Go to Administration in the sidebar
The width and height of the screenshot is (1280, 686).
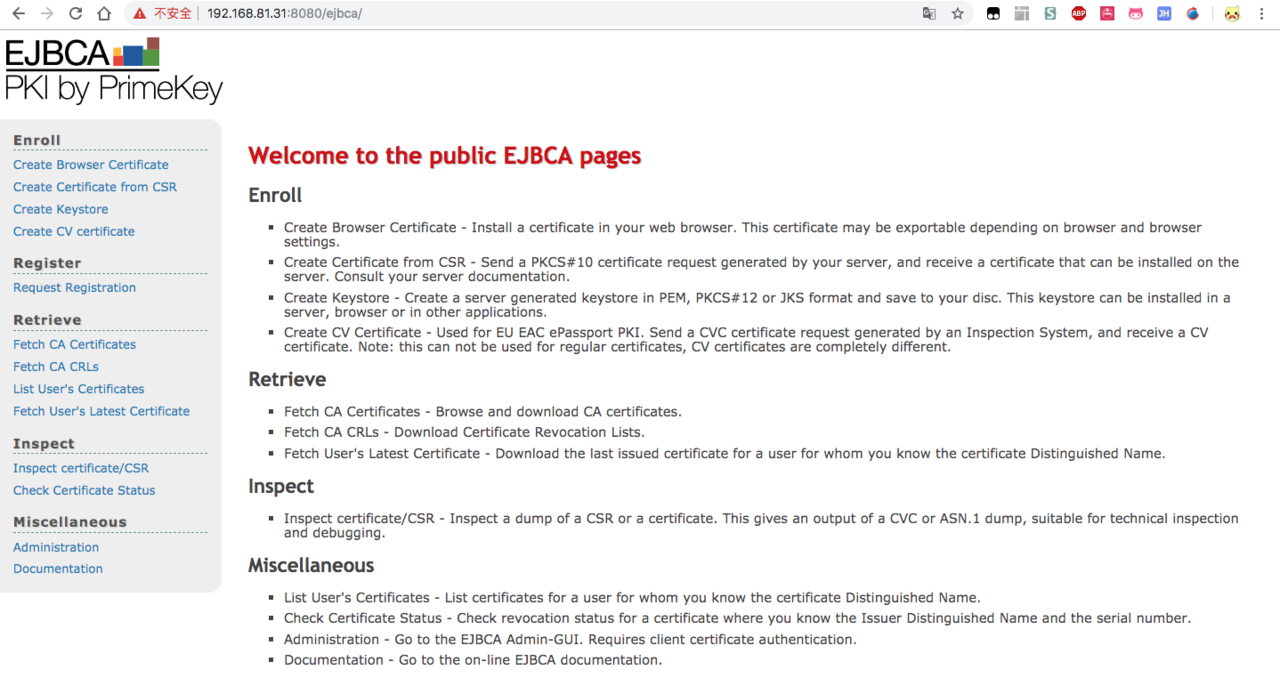(56, 547)
